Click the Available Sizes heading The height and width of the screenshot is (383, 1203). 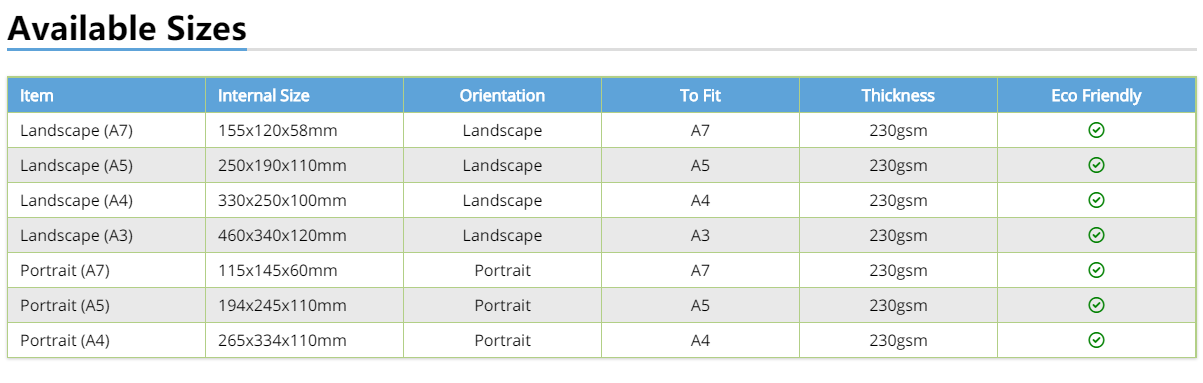point(127,27)
